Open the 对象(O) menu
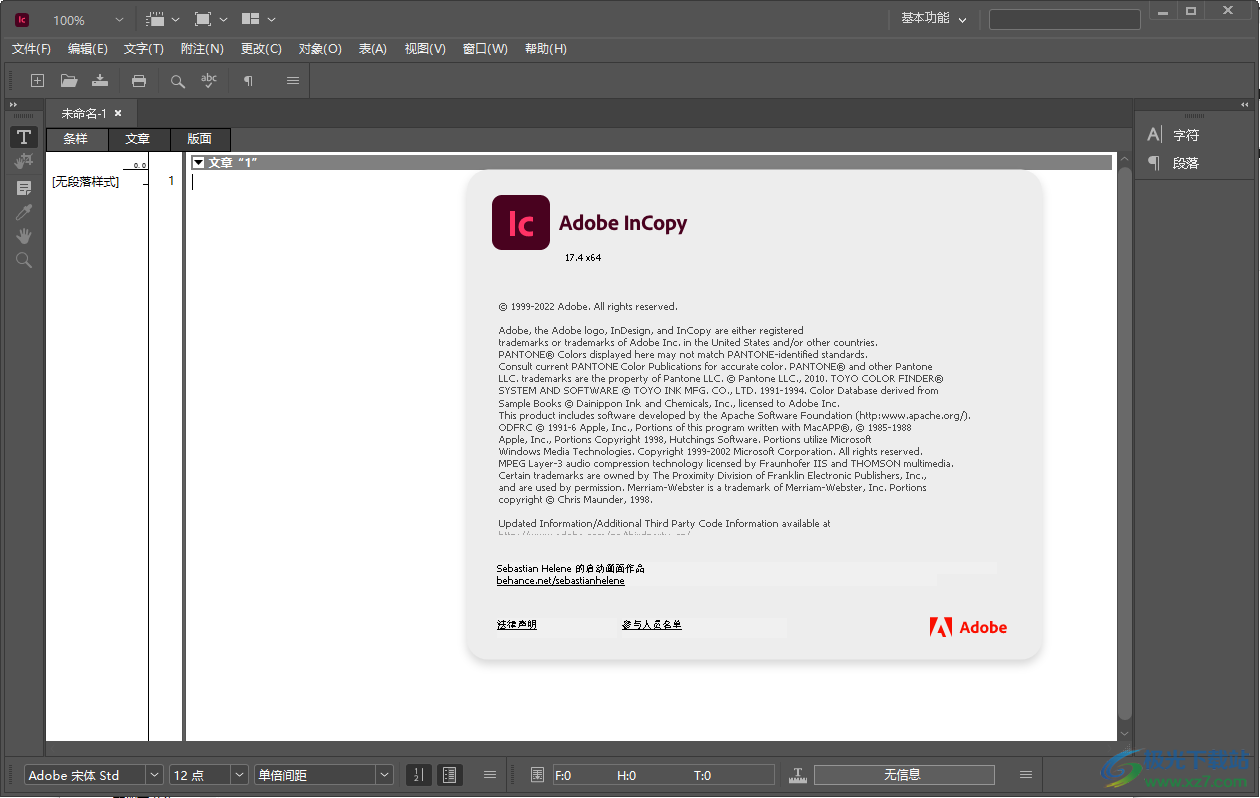The height and width of the screenshot is (798, 1260). 320,49
